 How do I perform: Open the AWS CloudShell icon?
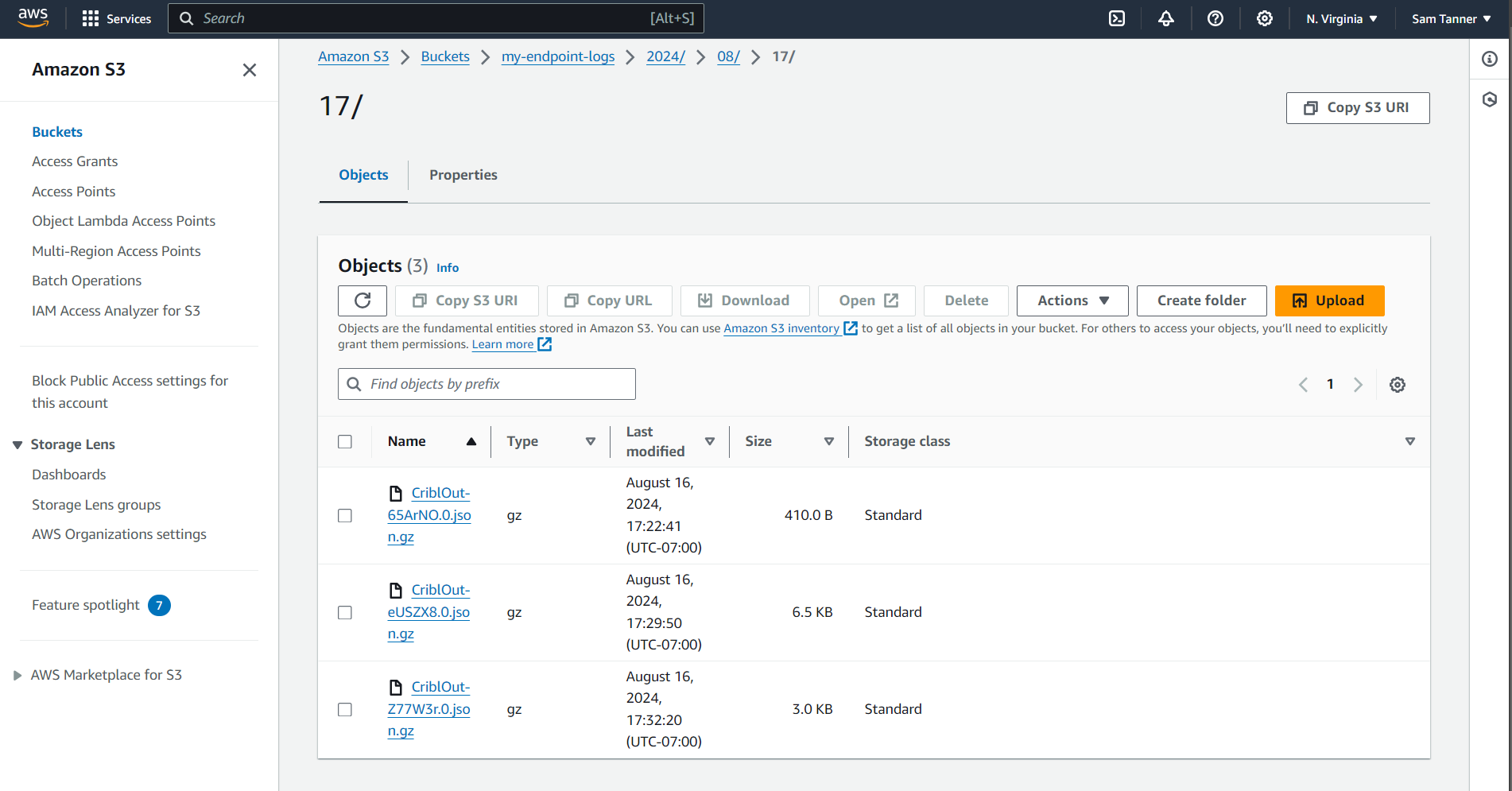pyautogui.click(x=1117, y=18)
